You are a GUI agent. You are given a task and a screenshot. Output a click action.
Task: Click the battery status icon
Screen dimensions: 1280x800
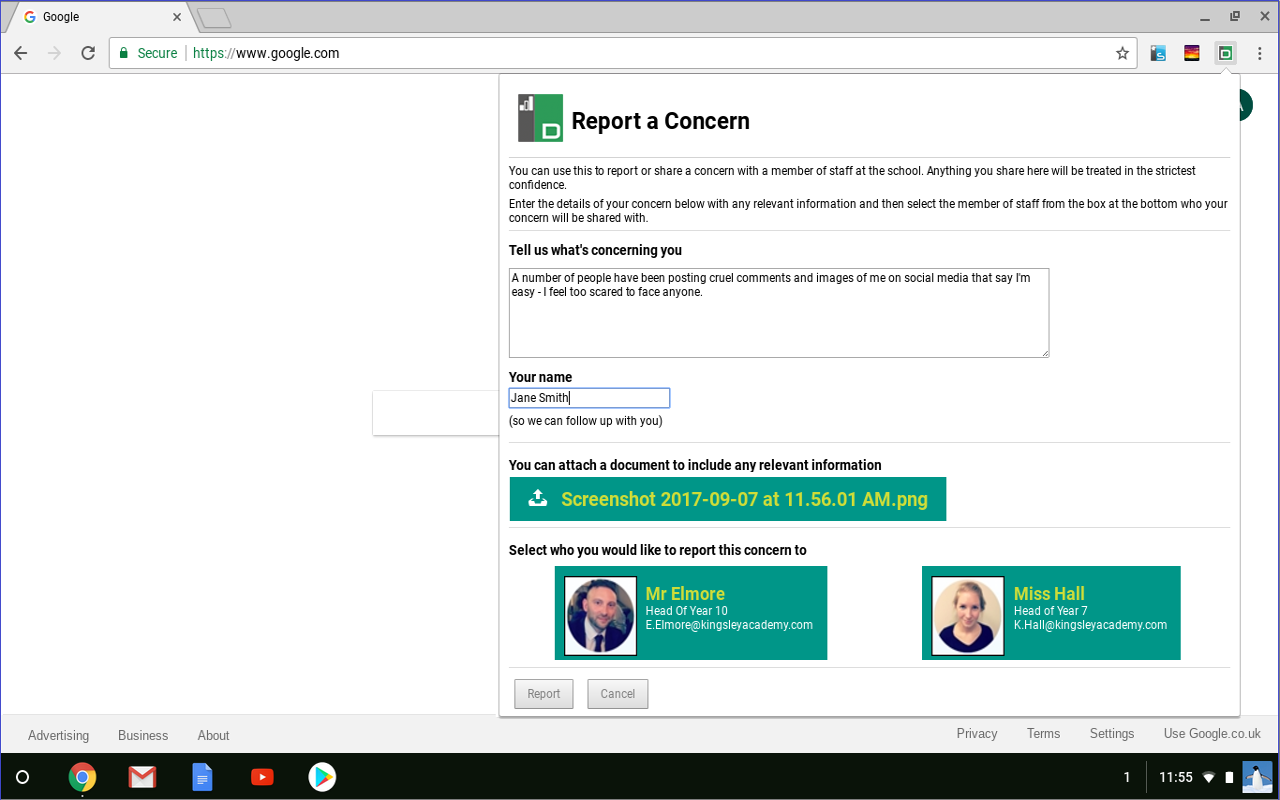pyautogui.click(x=1229, y=777)
